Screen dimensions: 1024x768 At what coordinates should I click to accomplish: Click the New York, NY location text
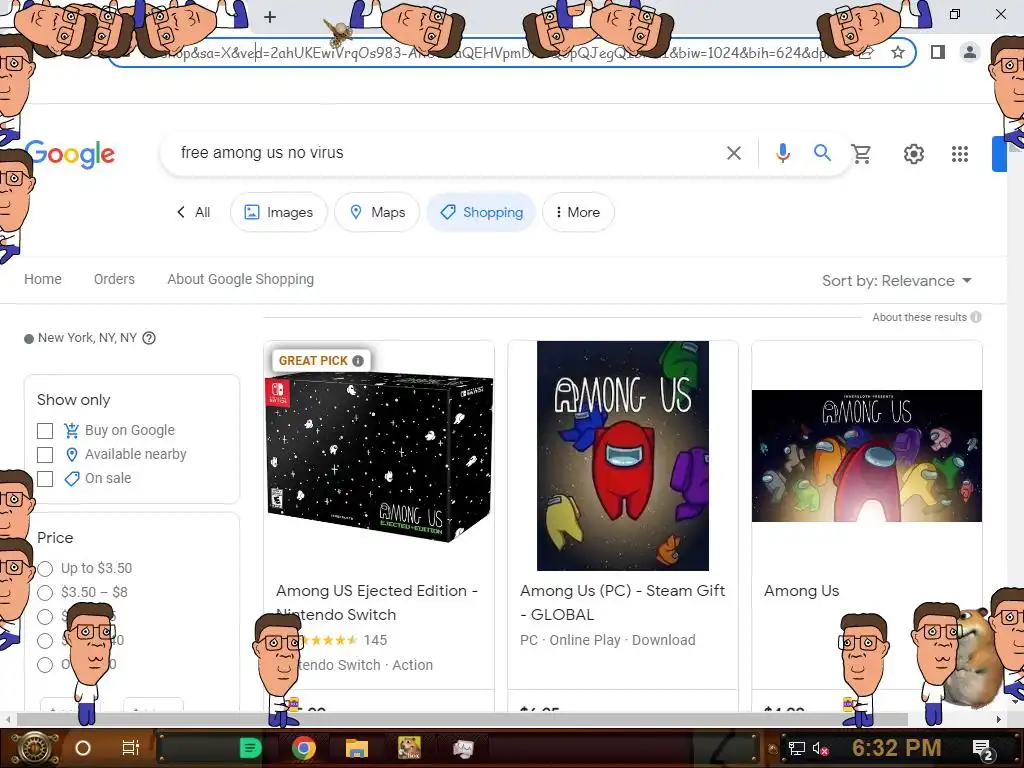[x=88, y=338]
